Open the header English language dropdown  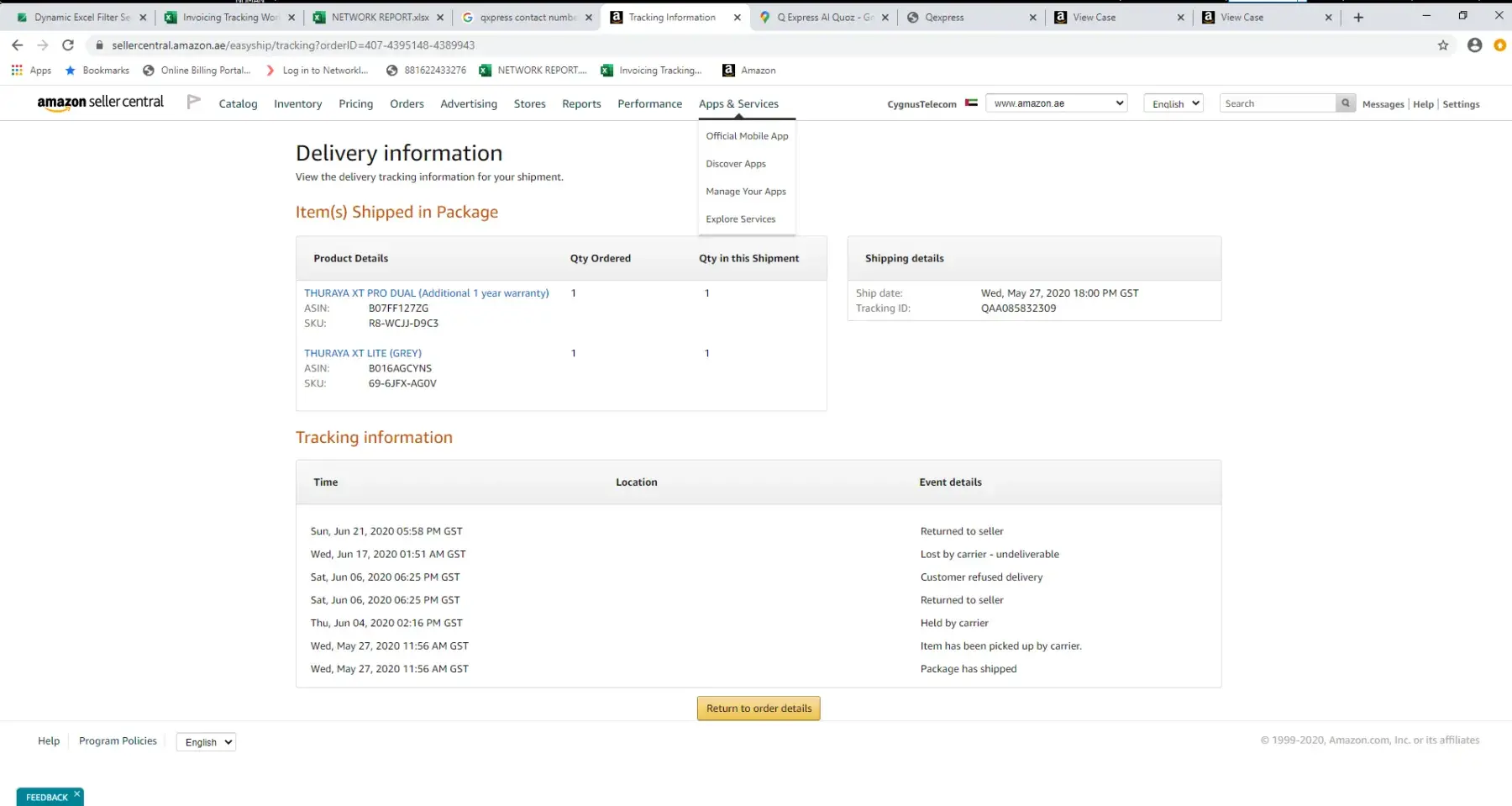tap(1173, 103)
